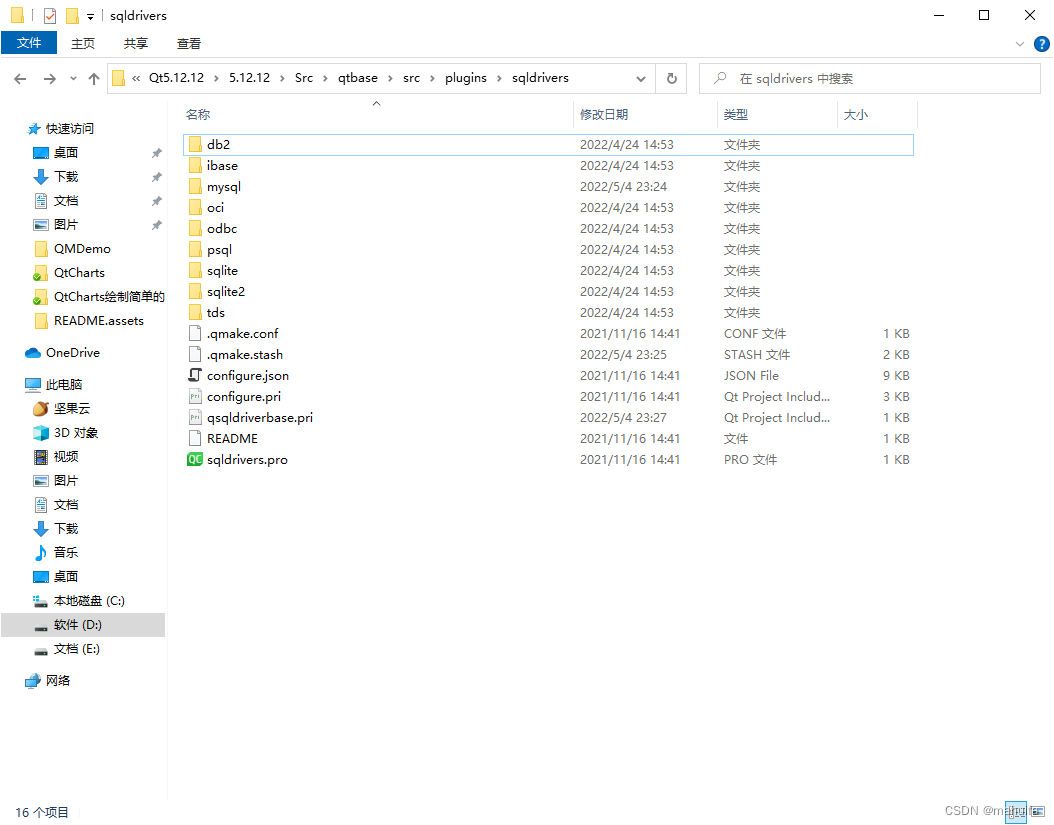The height and width of the screenshot is (825, 1054).
Task: Open 文档 (E:) drive
Action: (77, 649)
